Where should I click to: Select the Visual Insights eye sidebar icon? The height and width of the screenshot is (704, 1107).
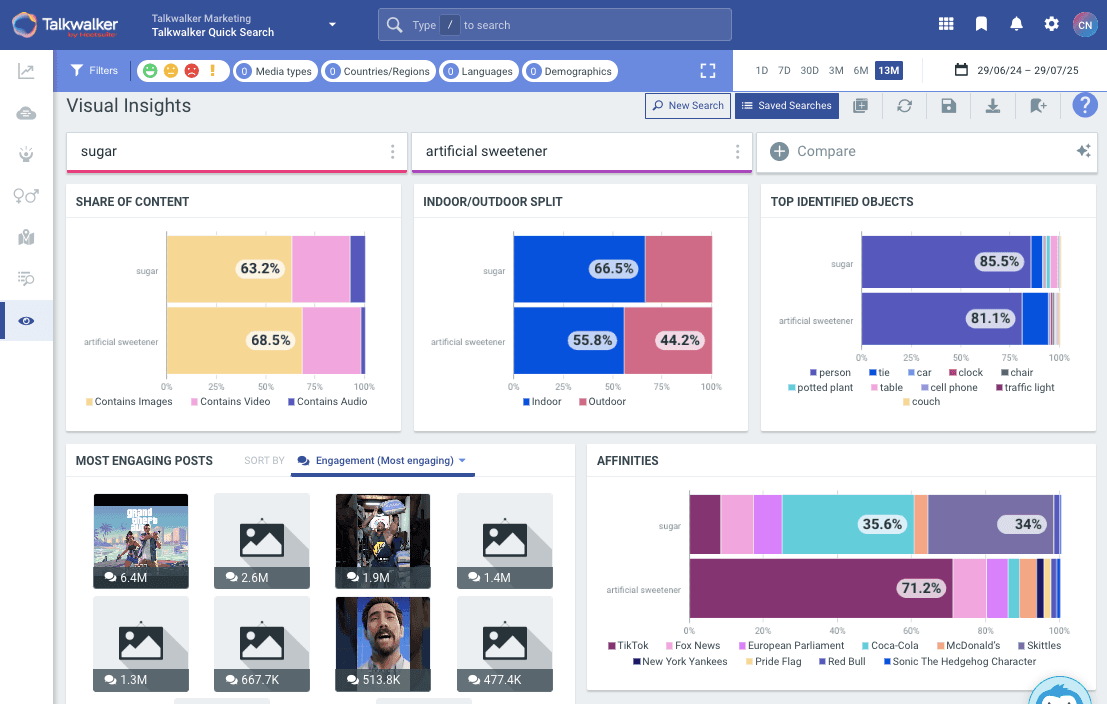pos(26,321)
